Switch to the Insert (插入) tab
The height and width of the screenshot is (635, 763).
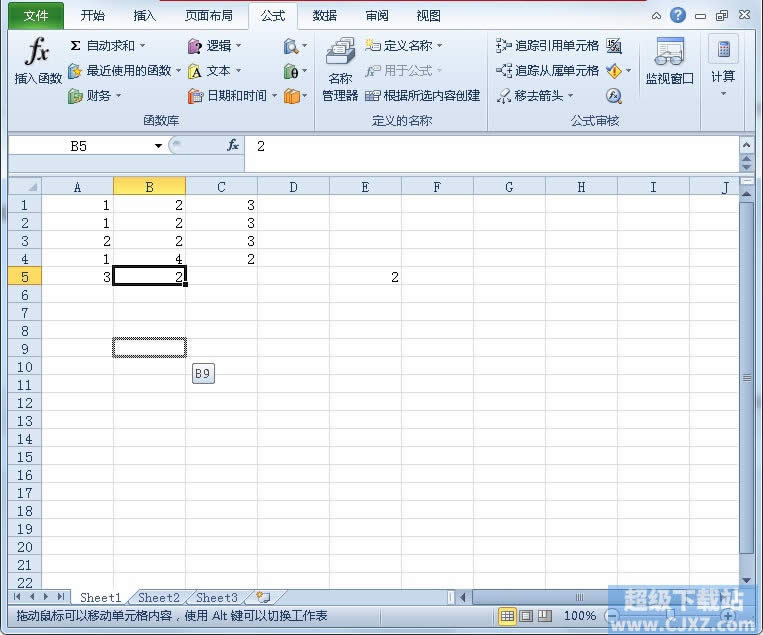pyautogui.click(x=145, y=16)
